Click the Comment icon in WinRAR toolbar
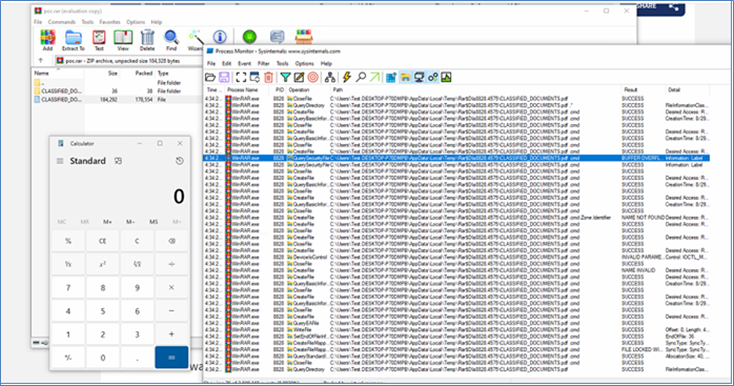 277,36
